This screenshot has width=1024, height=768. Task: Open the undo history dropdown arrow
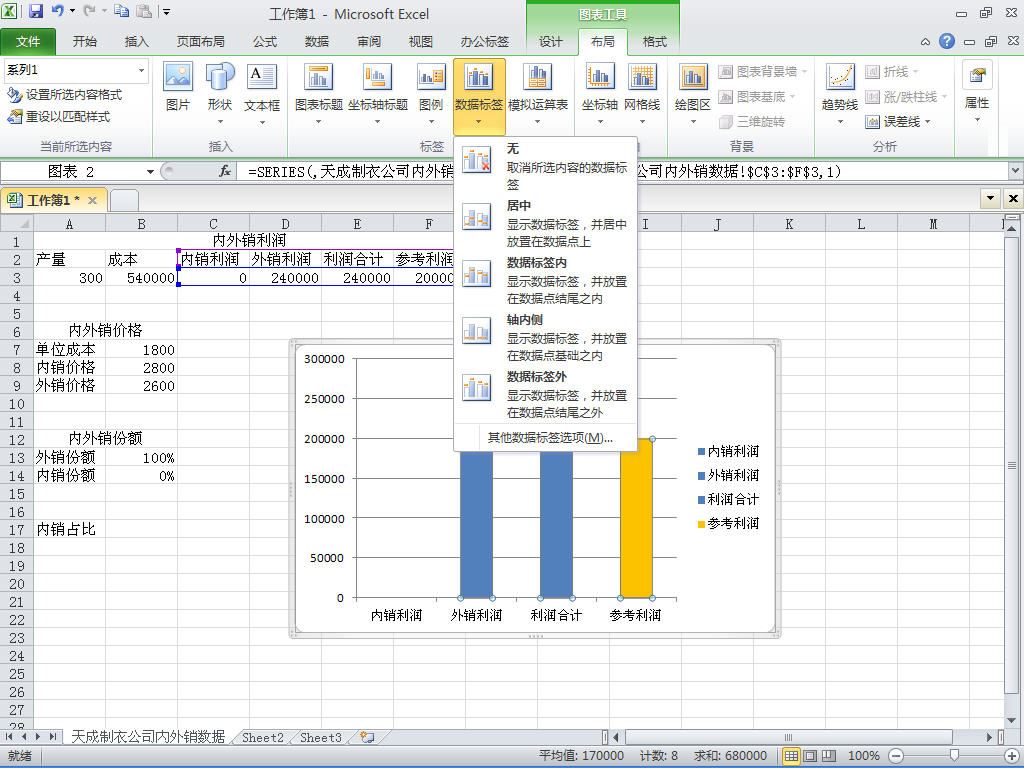72,11
